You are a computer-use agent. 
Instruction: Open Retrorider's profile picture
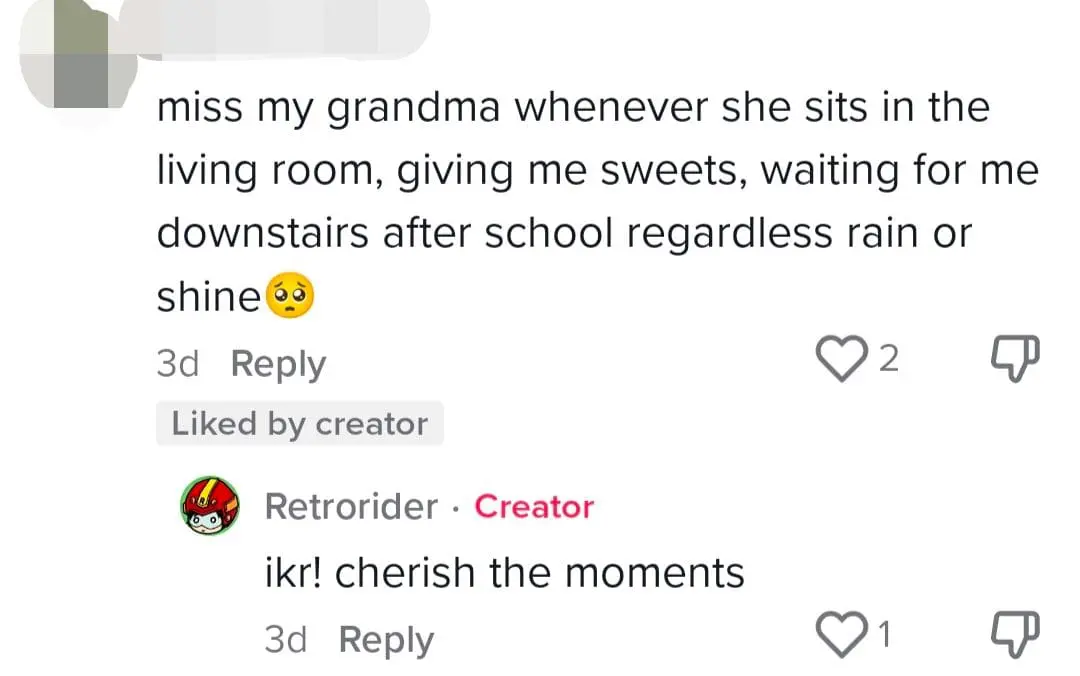pos(210,507)
